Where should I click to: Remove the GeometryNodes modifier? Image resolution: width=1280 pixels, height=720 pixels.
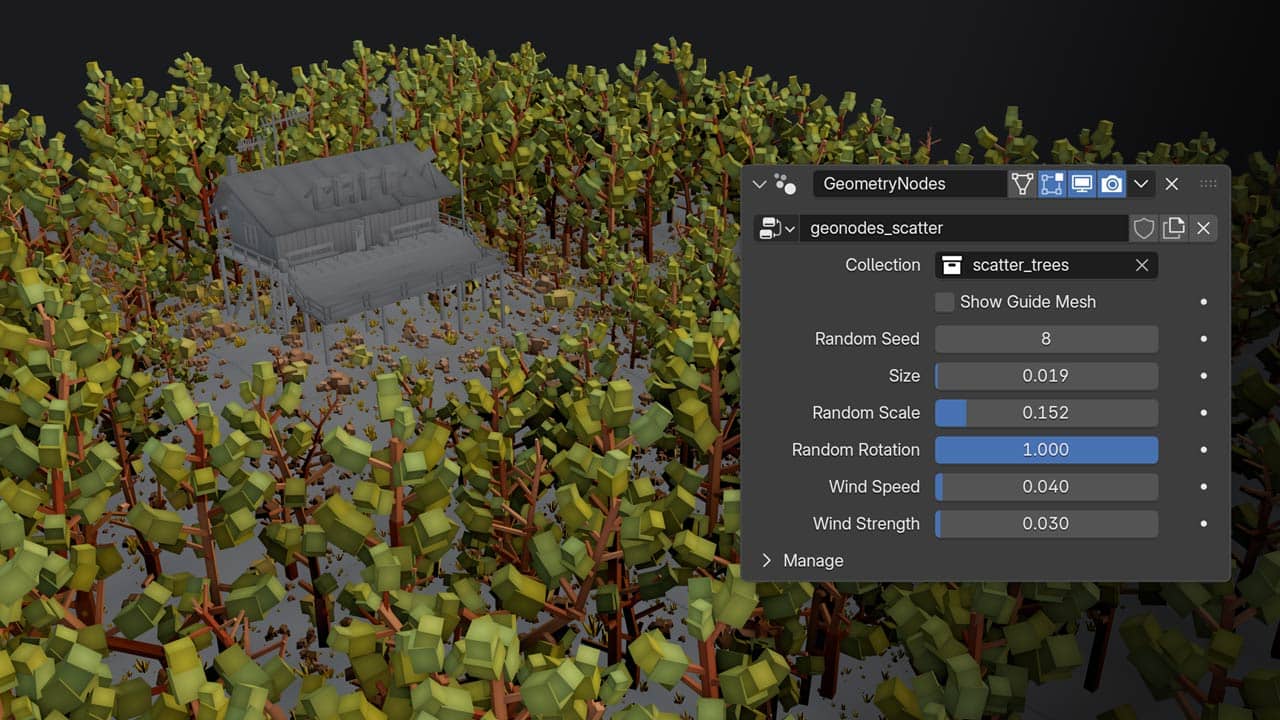(1172, 184)
